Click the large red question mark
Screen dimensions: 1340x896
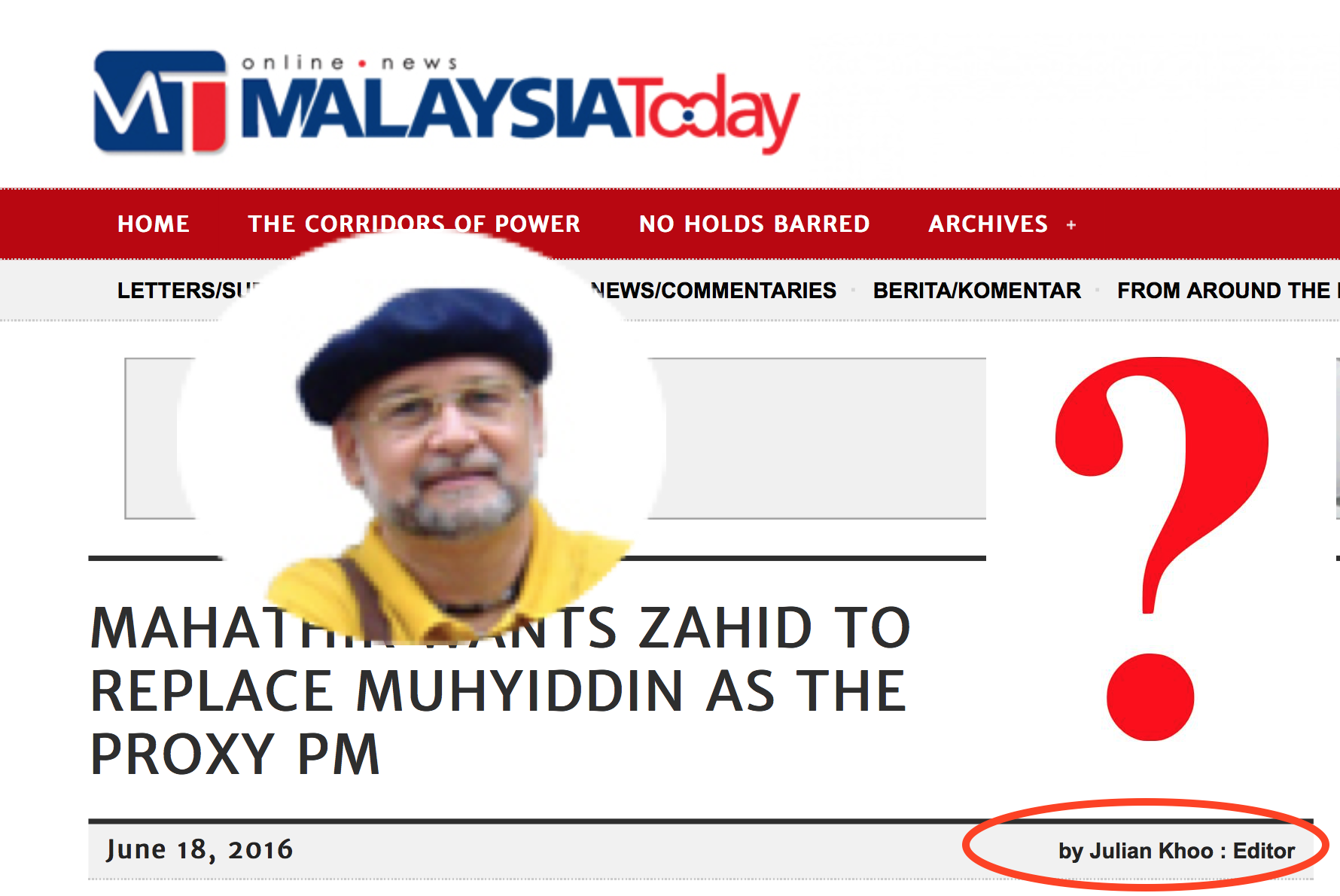(1162, 549)
